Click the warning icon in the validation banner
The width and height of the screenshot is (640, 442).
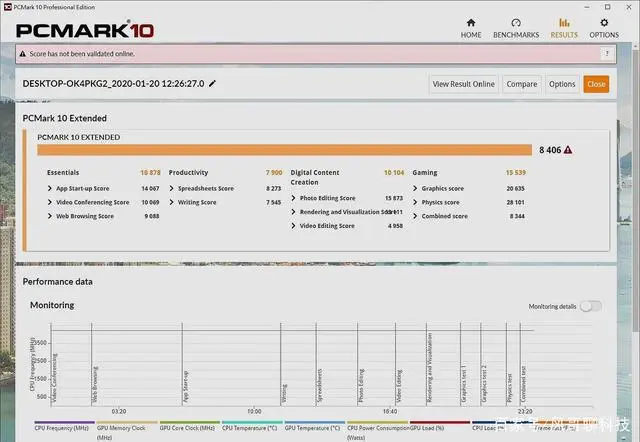coord(22,54)
